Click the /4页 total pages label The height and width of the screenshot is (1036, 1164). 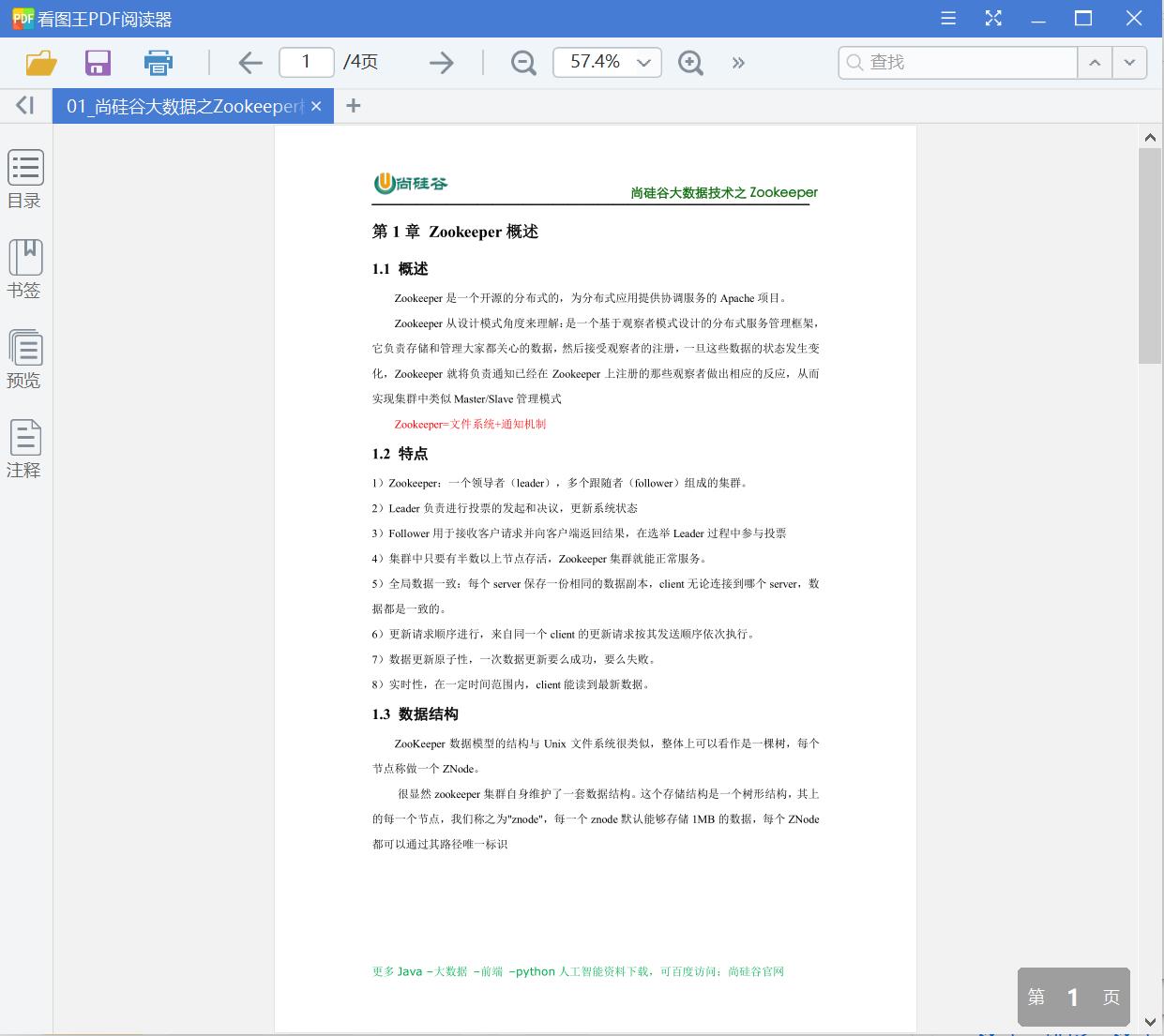360,62
